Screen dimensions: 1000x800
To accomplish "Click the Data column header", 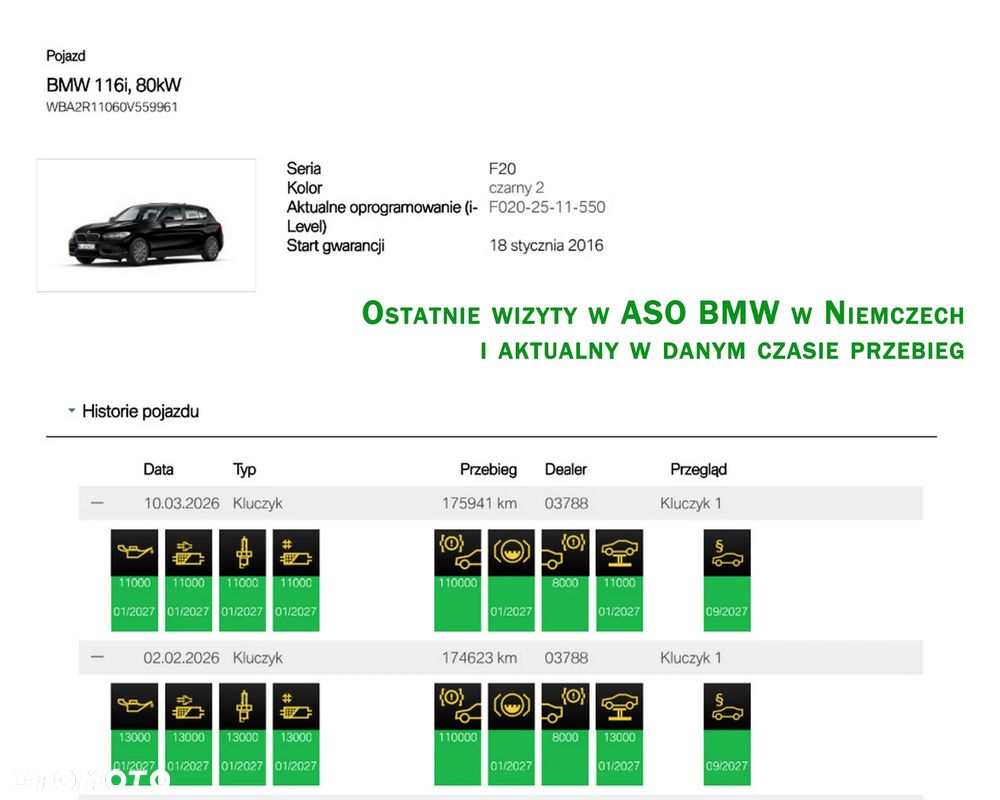I will click(x=158, y=470).
